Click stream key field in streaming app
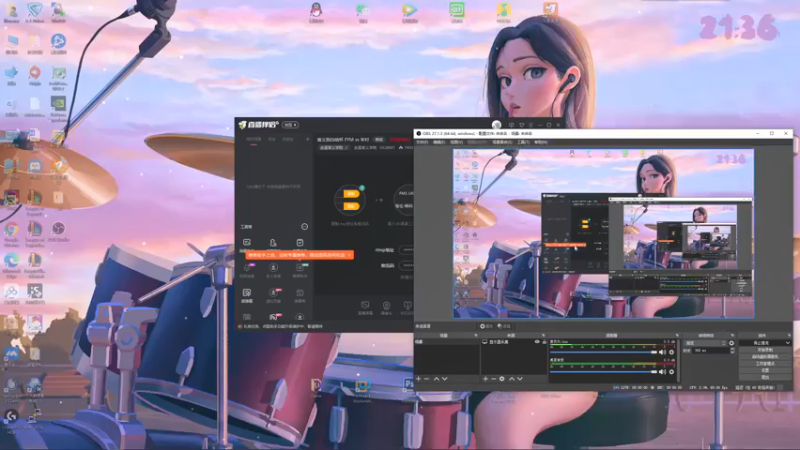 point(407,265)
